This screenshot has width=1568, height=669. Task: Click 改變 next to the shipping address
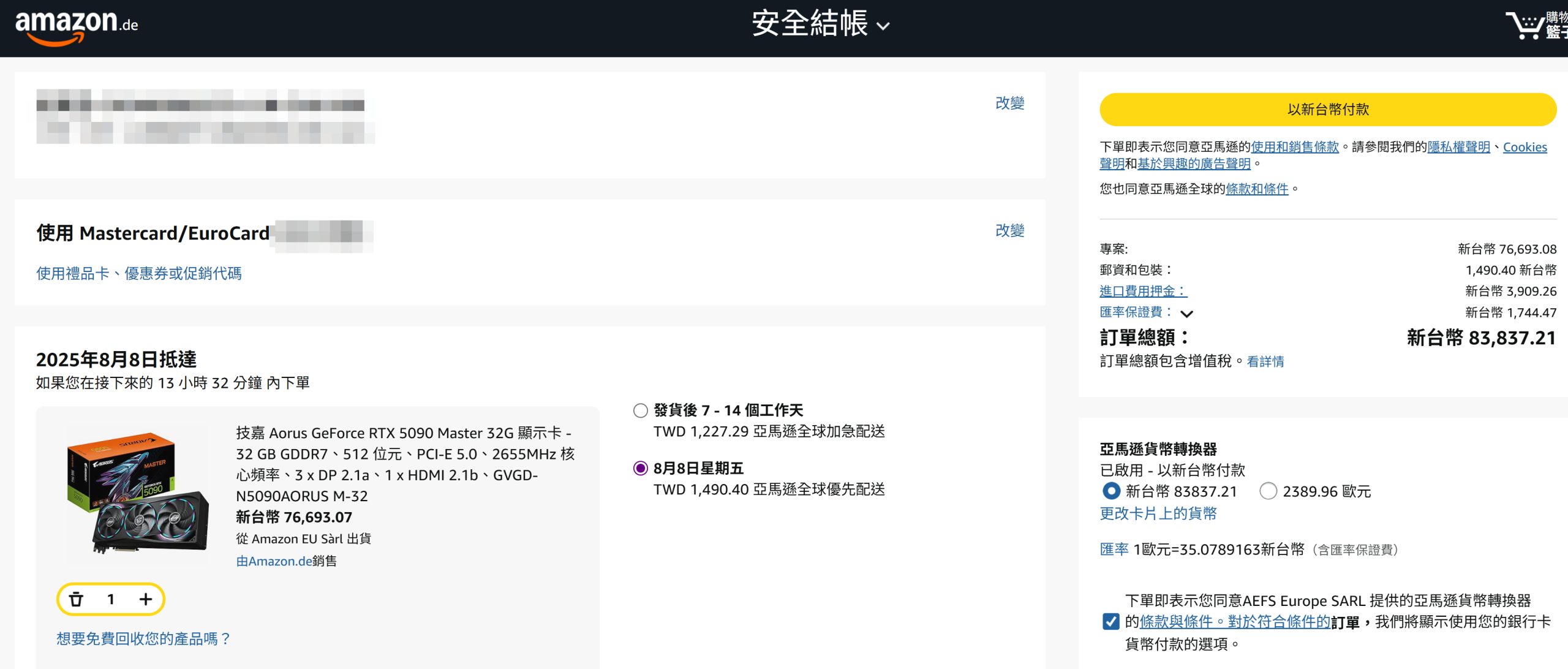[x=1009, y=103]
